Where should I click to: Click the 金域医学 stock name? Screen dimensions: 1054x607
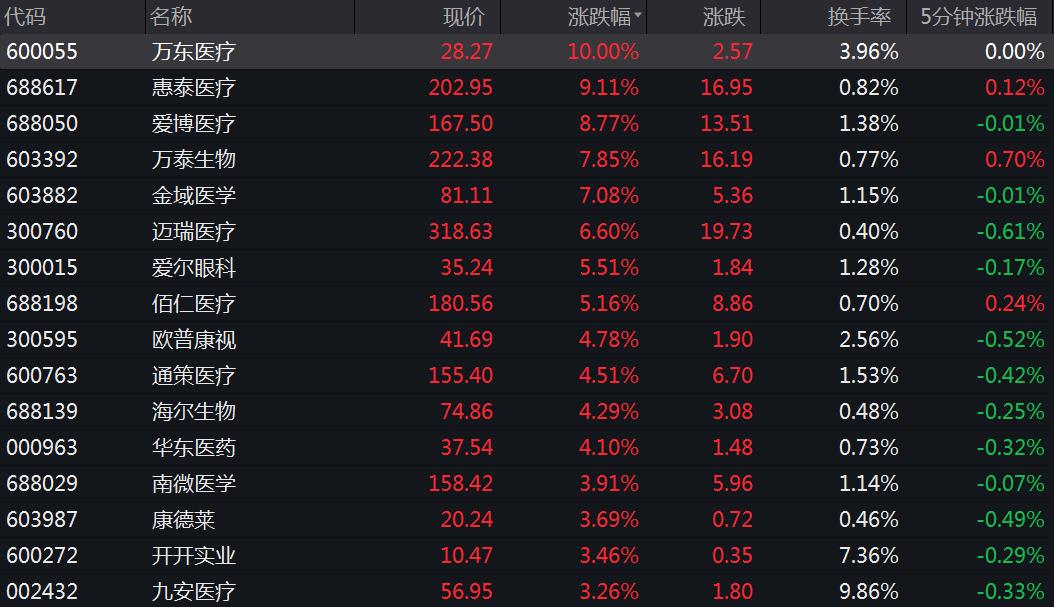tap(194, 196)
